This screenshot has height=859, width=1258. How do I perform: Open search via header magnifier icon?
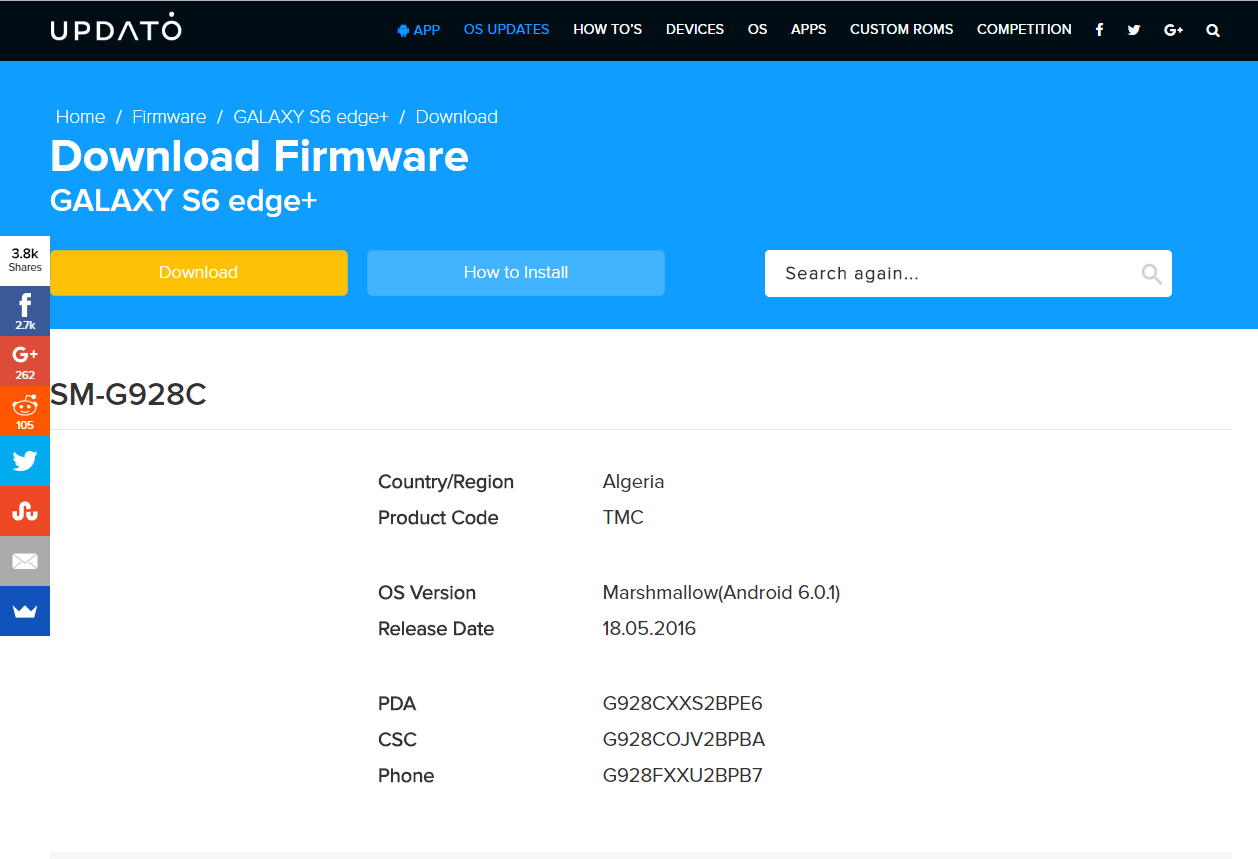[1213, 30]
